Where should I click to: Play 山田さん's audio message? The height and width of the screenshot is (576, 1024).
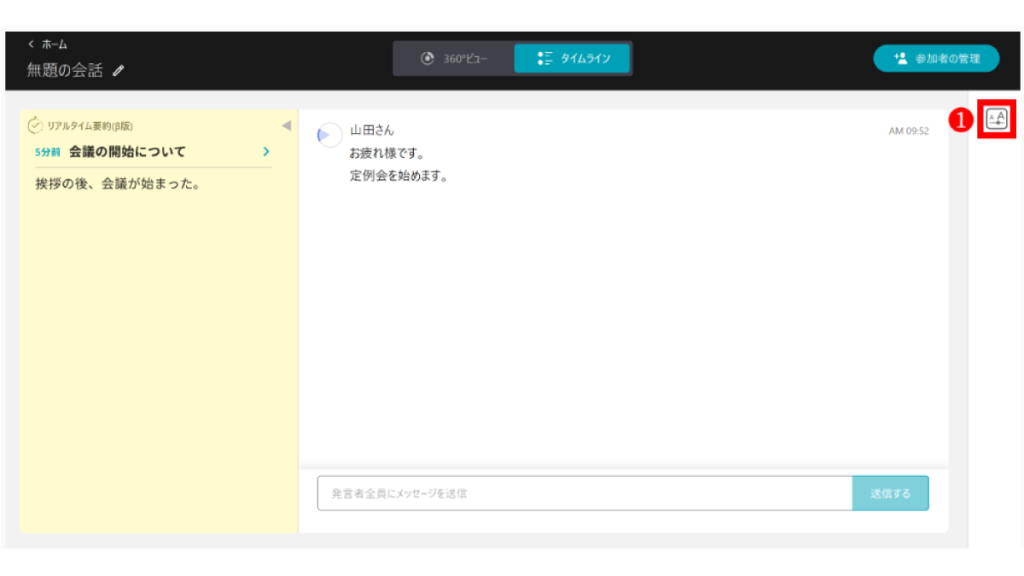[325, 135]
